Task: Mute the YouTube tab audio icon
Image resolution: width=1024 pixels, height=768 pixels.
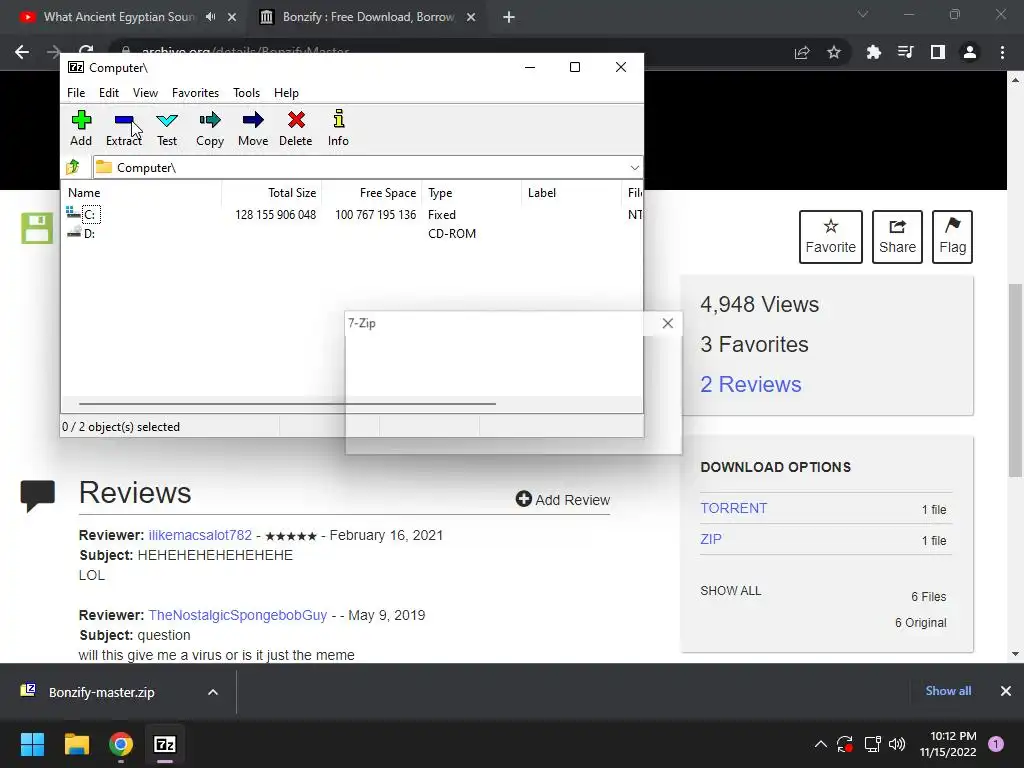Action: pyautogui.click(x=210, y=17)
